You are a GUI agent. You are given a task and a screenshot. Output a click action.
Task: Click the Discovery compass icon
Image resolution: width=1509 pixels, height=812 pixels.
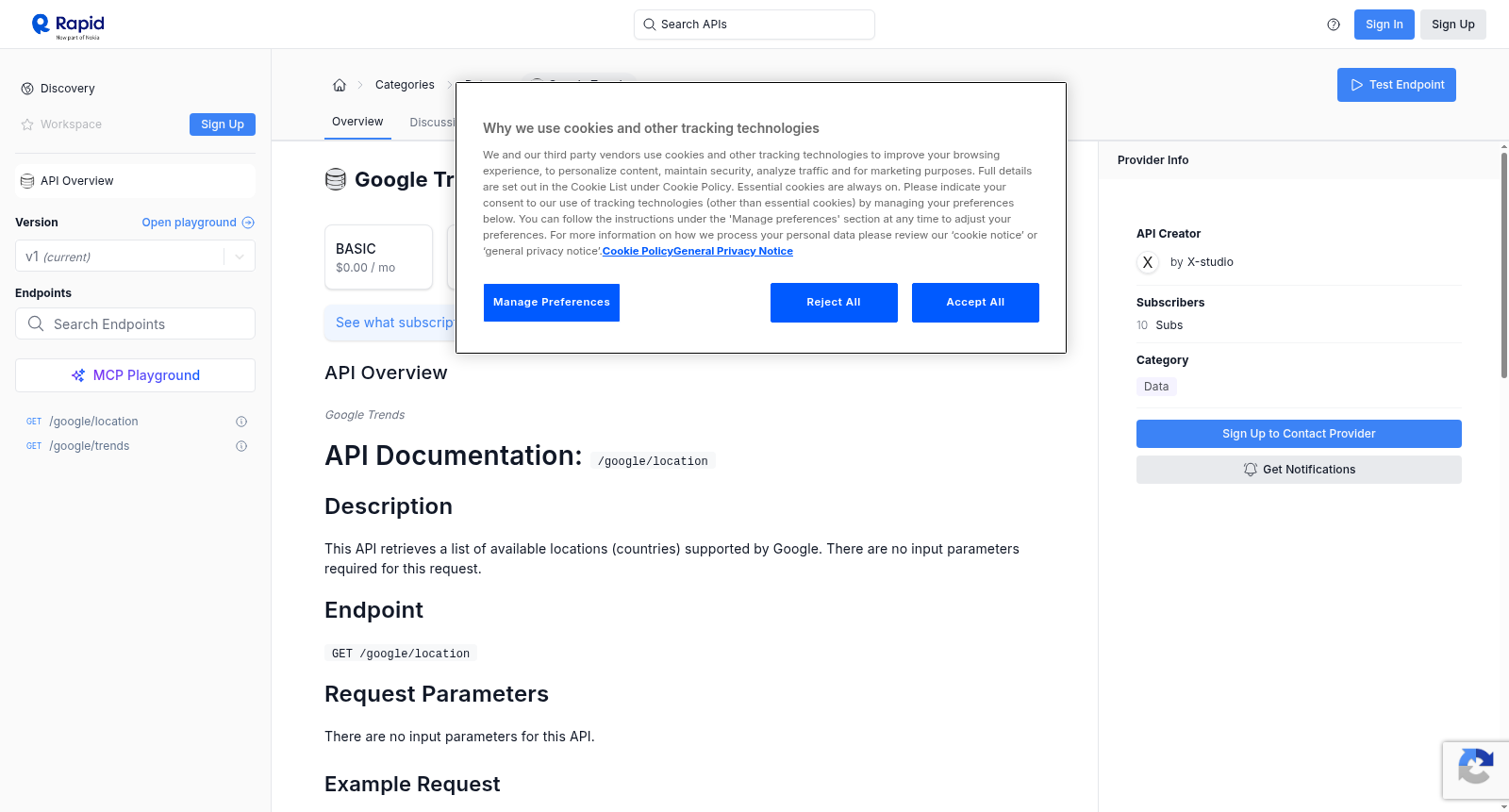27,89
